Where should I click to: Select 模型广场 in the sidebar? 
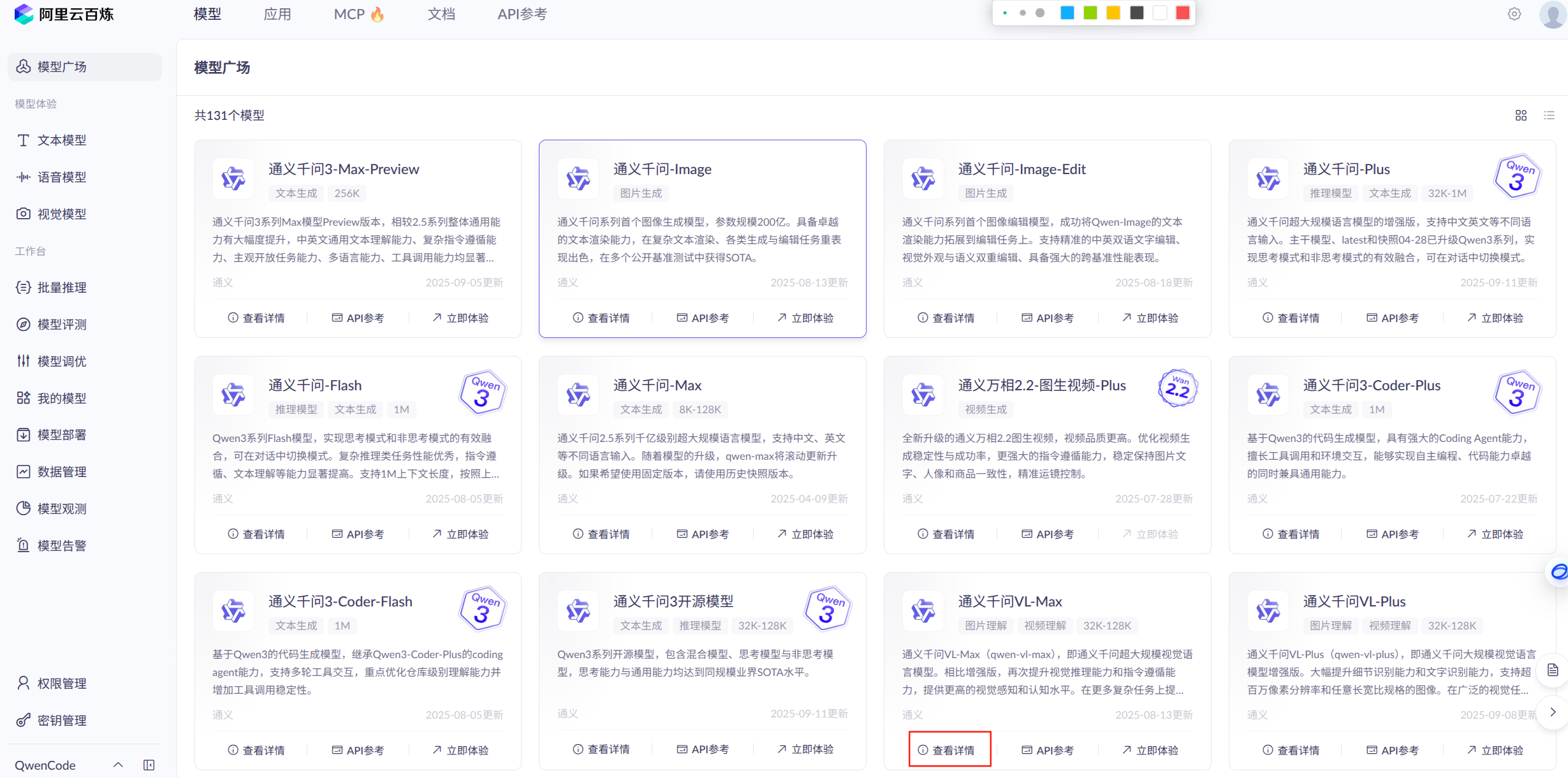pyautogui.click(x=85, y=66)
